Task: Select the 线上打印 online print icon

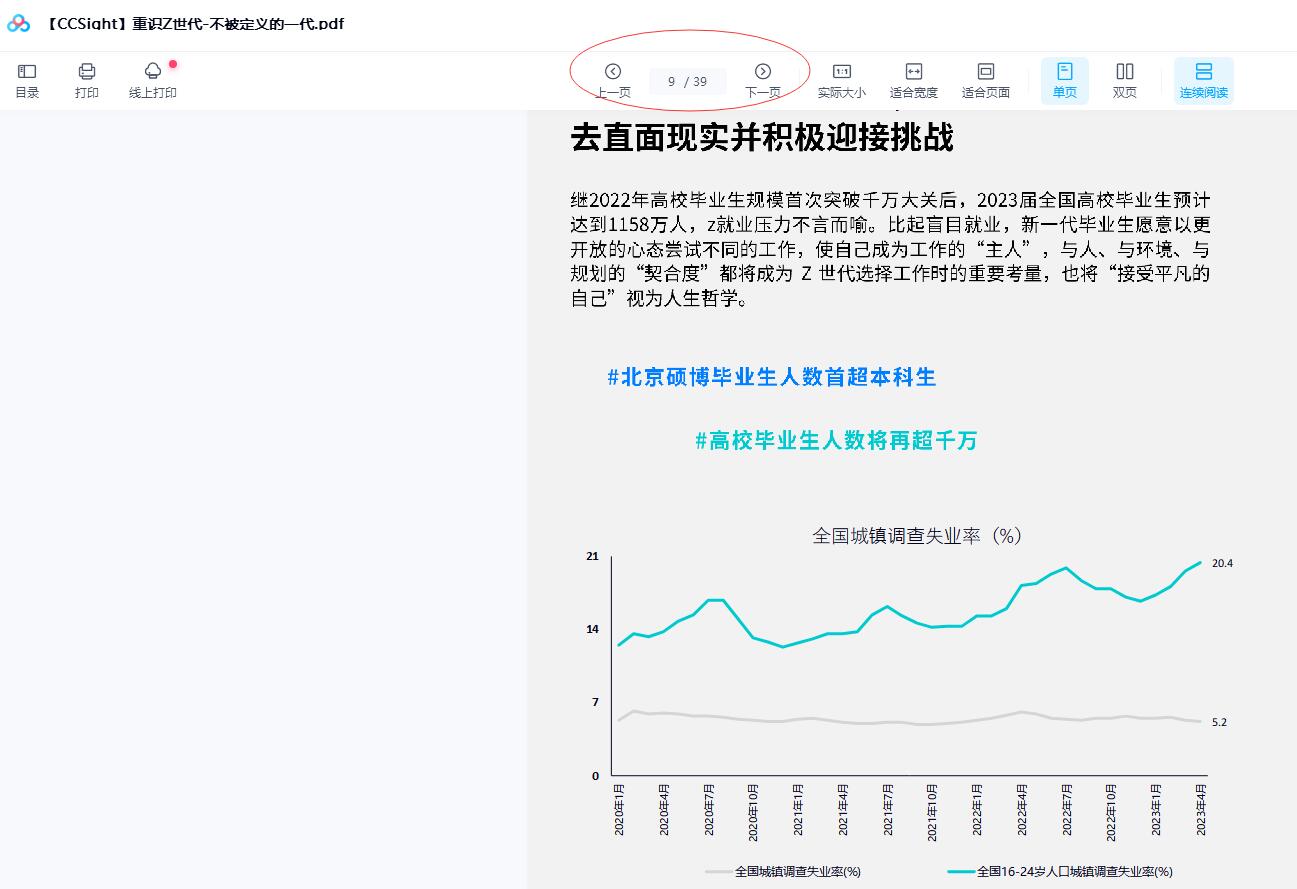Action: click(153, 79)
